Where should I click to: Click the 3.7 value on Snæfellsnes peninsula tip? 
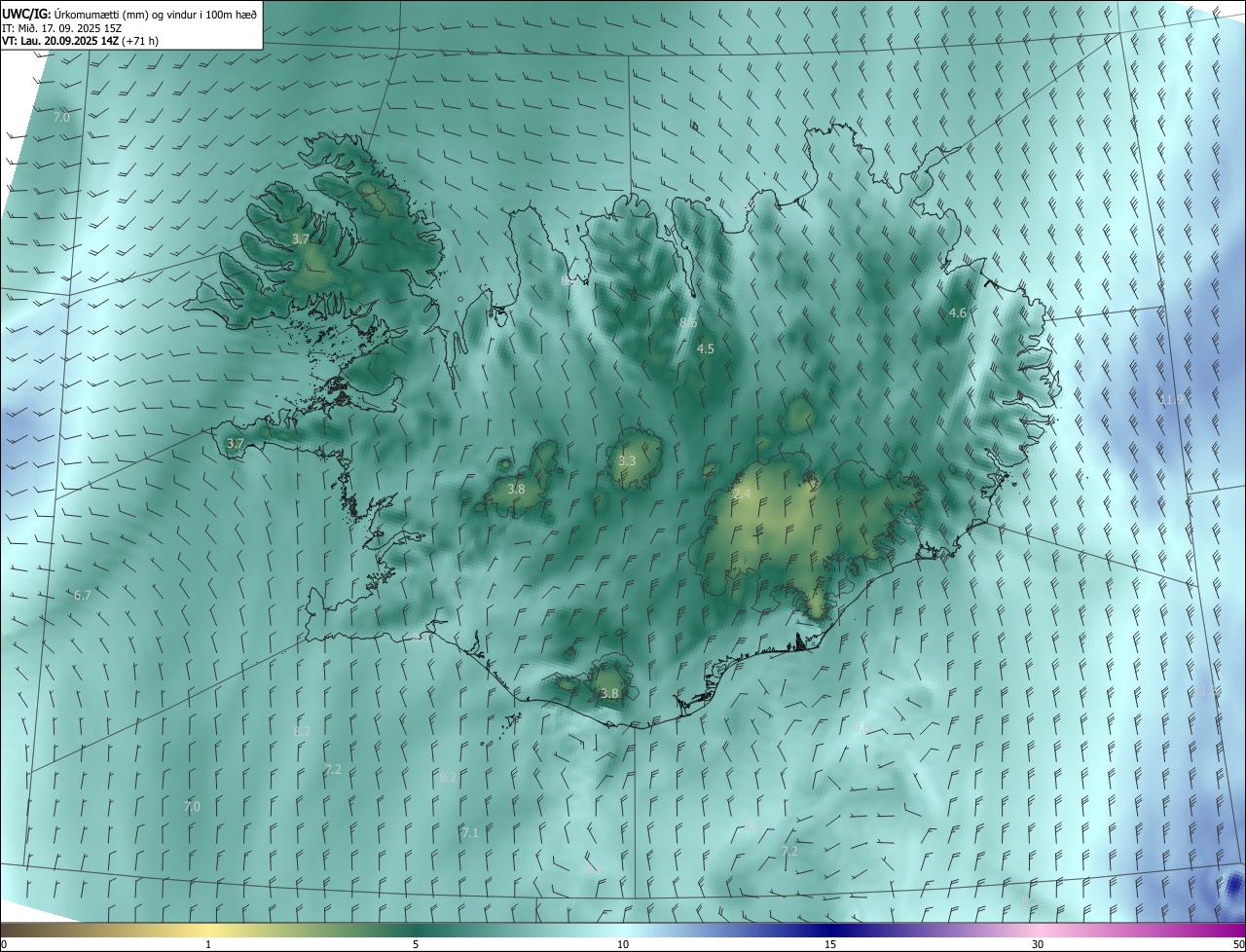pos(235,443)
